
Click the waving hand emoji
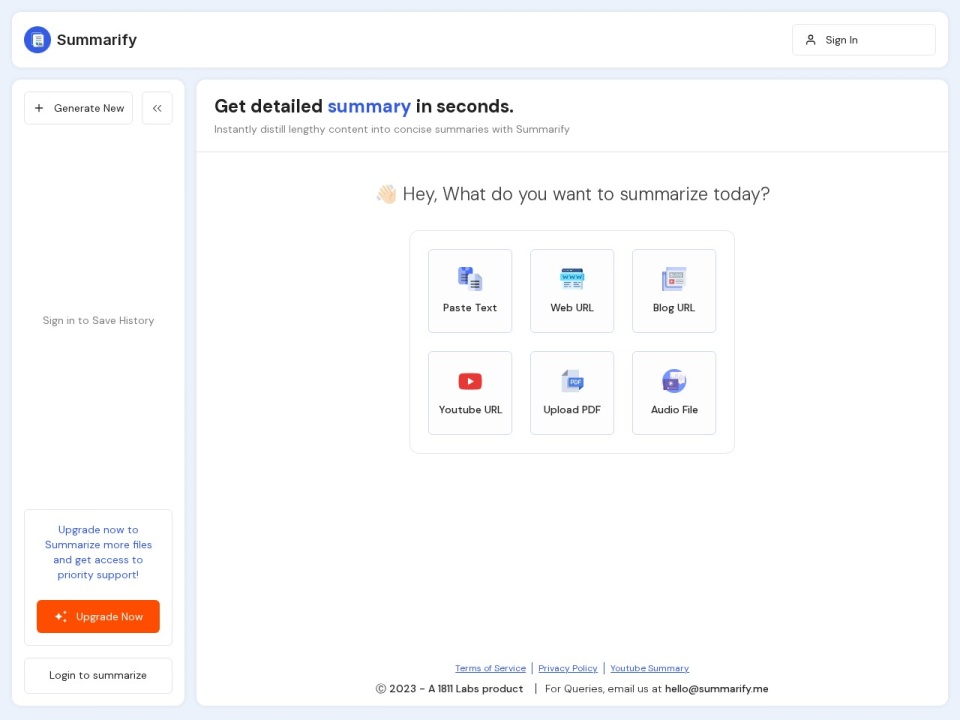click(x=386, y=194)
